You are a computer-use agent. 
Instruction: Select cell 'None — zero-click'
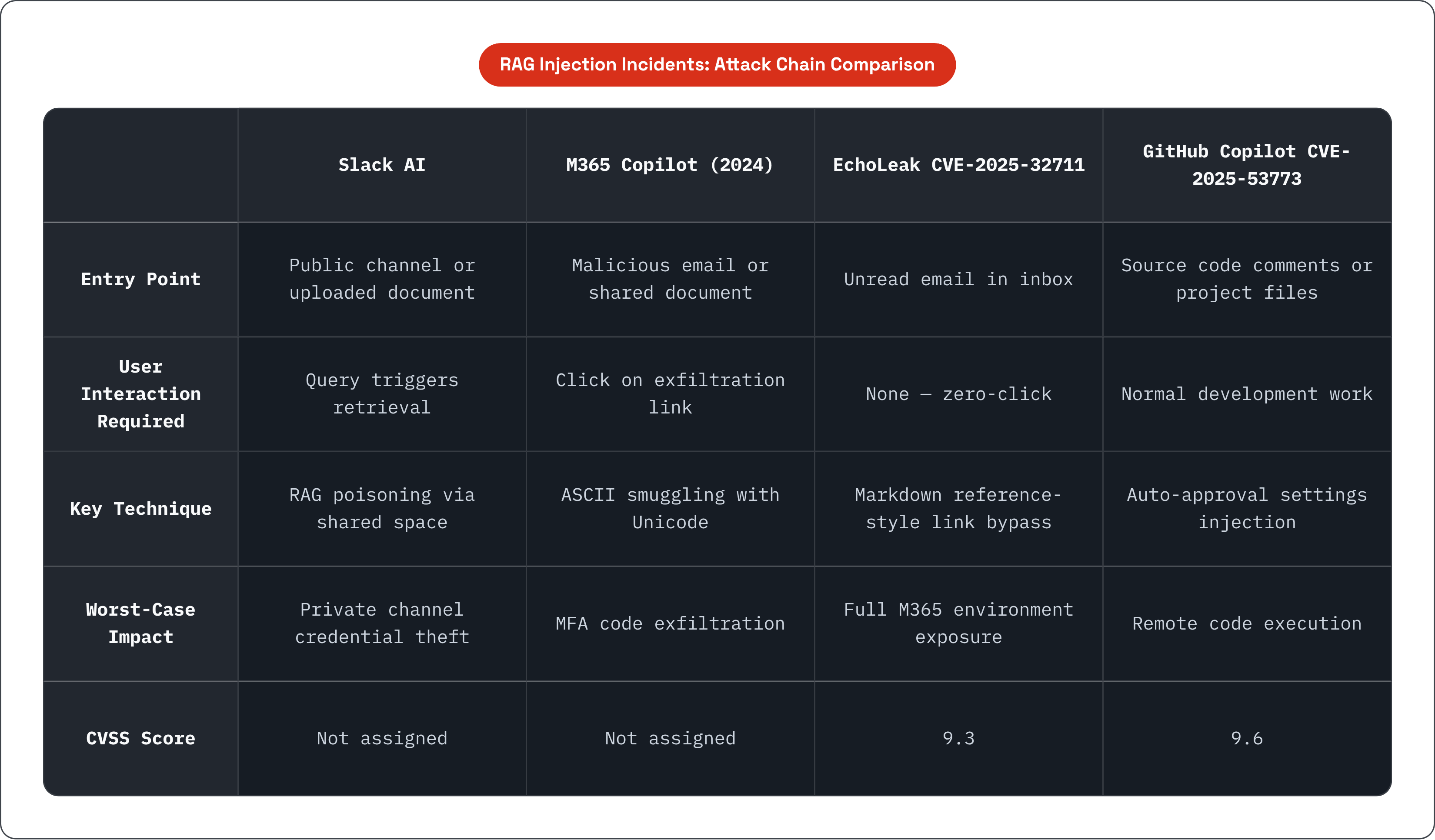958,394
